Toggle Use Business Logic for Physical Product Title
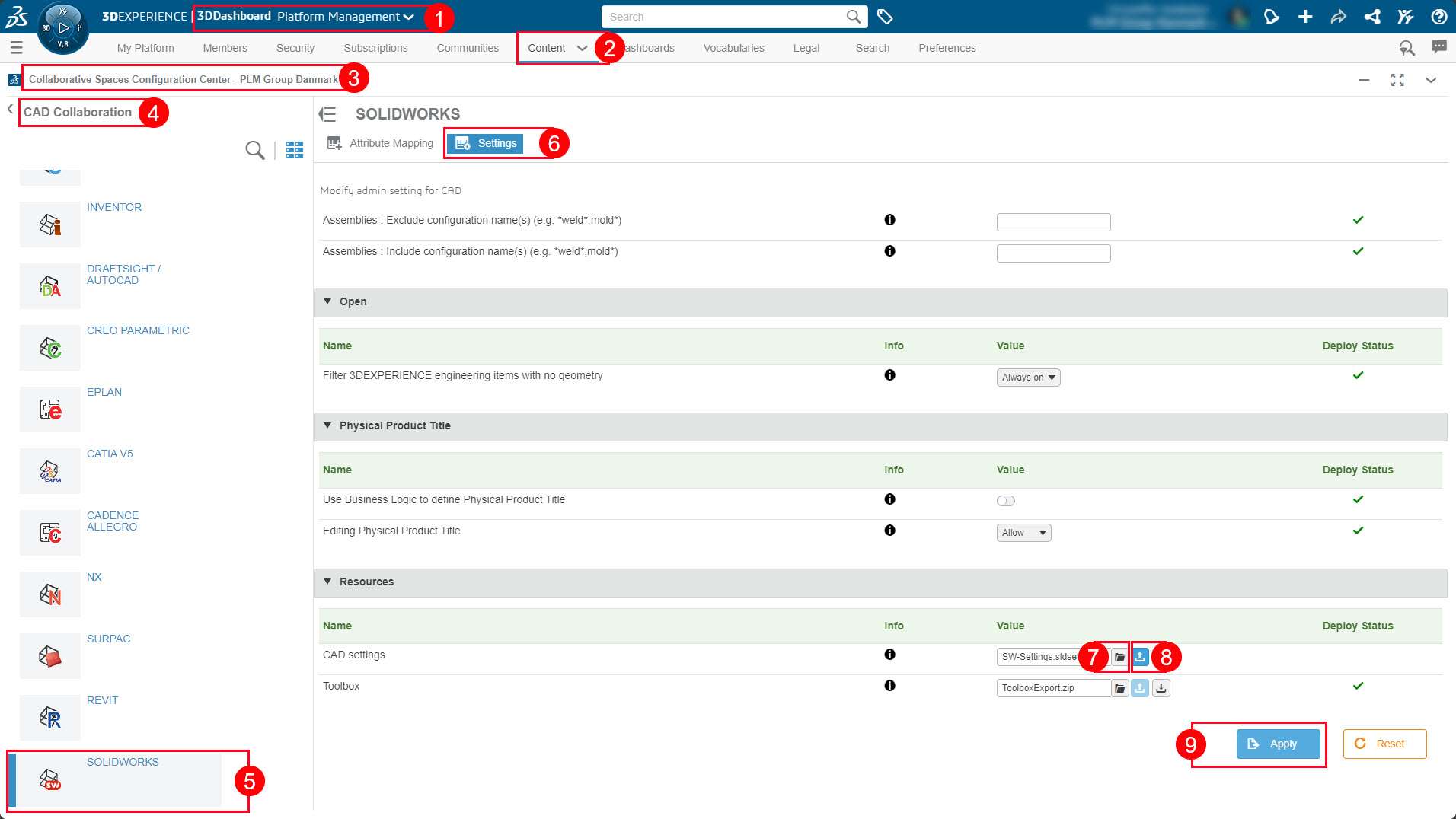 pos(1006,501)
